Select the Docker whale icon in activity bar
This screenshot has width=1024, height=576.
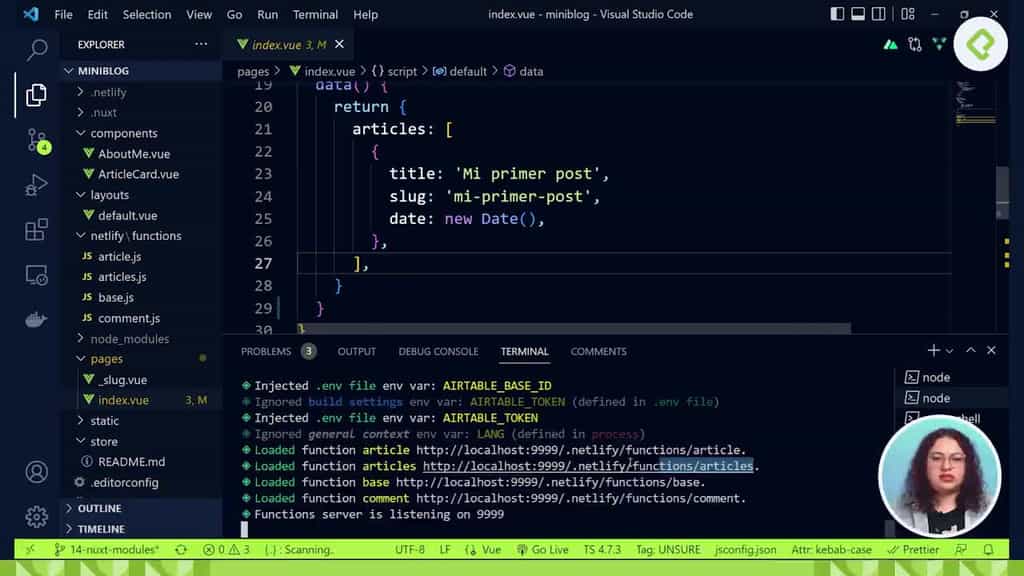click(34, 319)
